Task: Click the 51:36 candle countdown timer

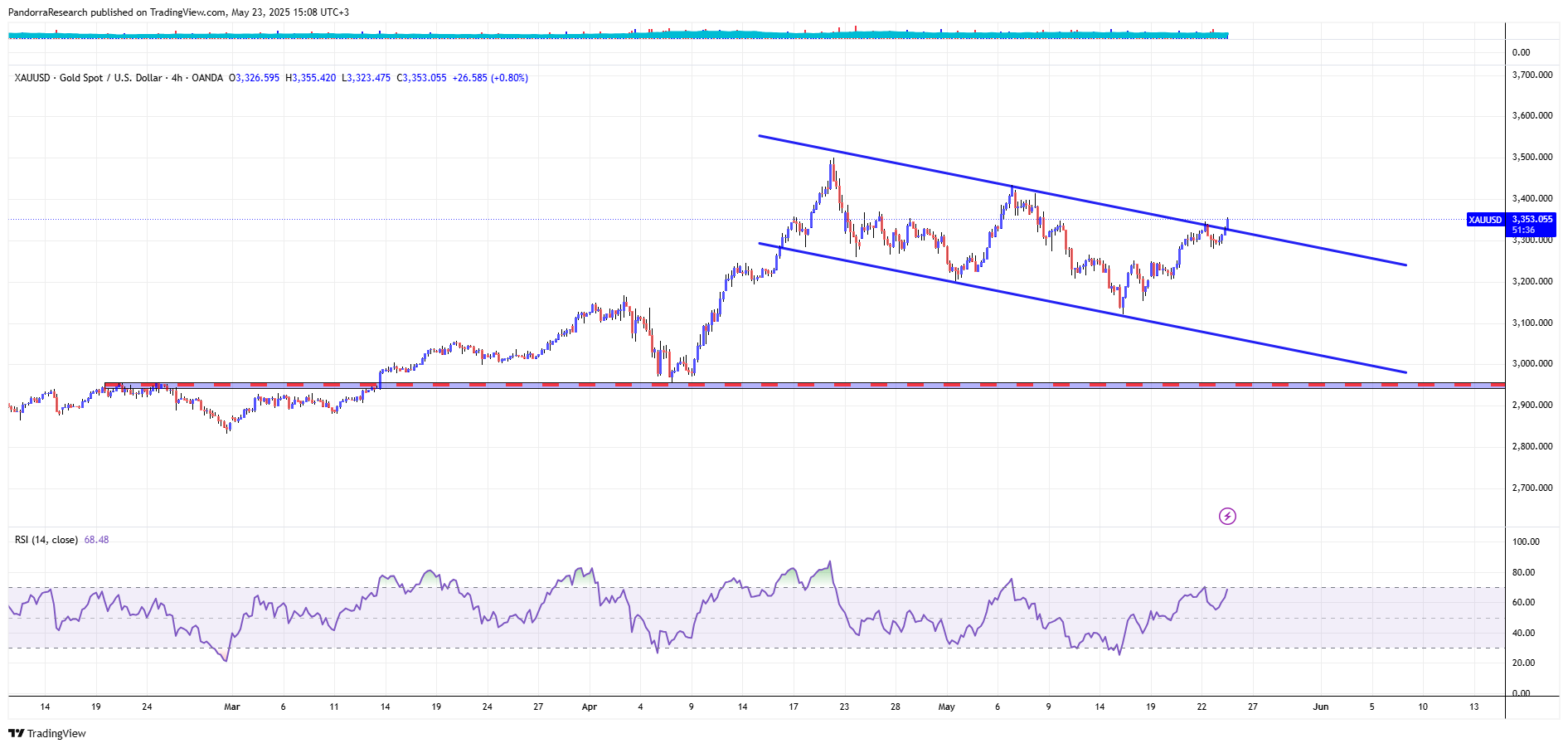Action: [1523, 231]
